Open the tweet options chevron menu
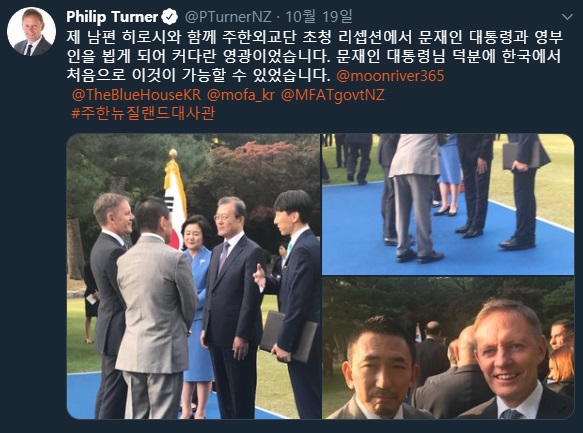The image size is (583, 433). [567, 17]
